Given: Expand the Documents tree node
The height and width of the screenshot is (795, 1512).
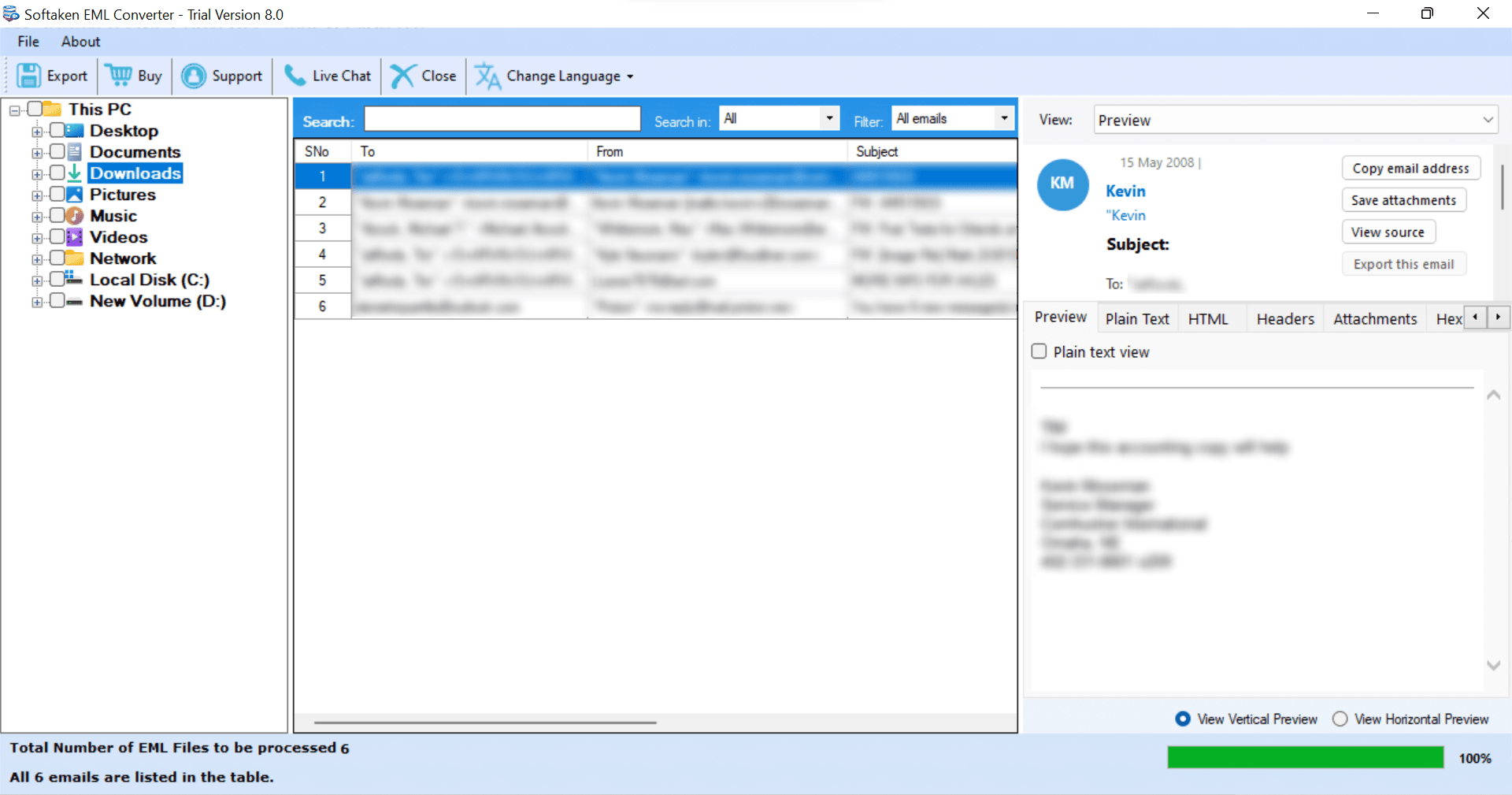Looking at the screenshot, I should pos(37,153).
